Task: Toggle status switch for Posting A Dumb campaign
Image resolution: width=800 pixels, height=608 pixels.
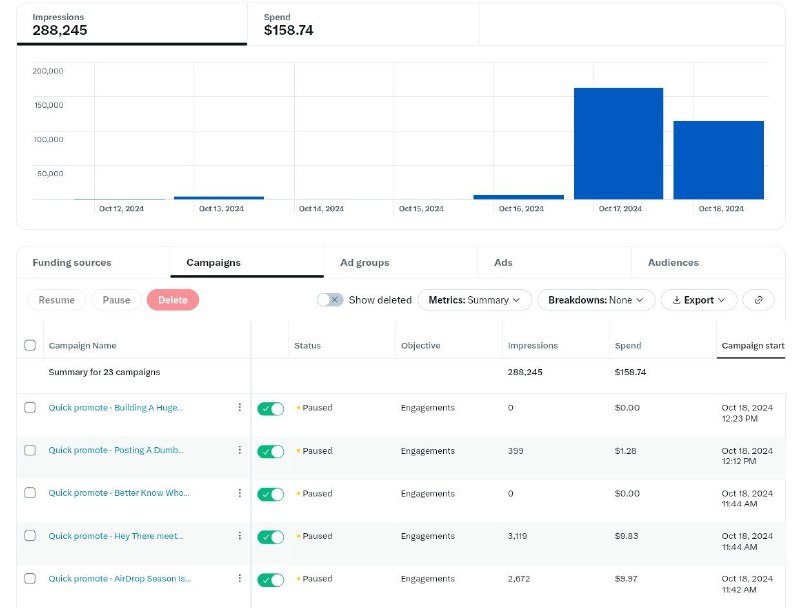Action: coord(270,451)
